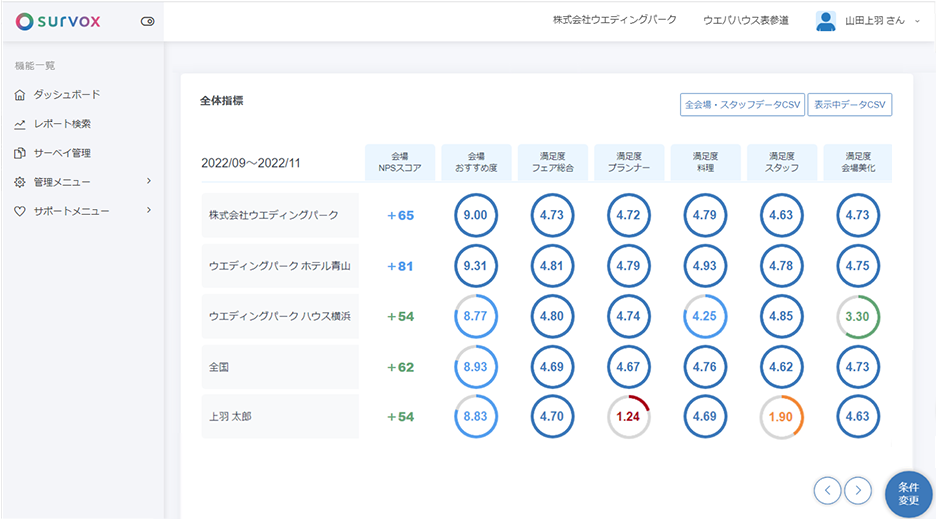Click the サーベイ管理 clipboard icon
The width and height of the screenshot is (937, 519).
click(20, 153)
